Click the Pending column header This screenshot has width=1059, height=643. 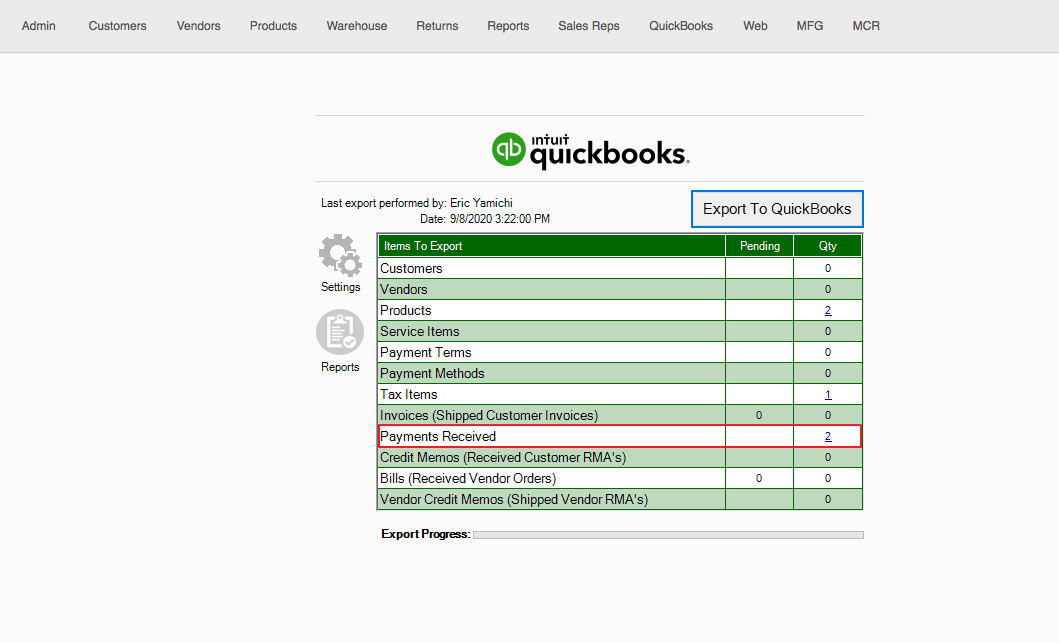point(759,246)
